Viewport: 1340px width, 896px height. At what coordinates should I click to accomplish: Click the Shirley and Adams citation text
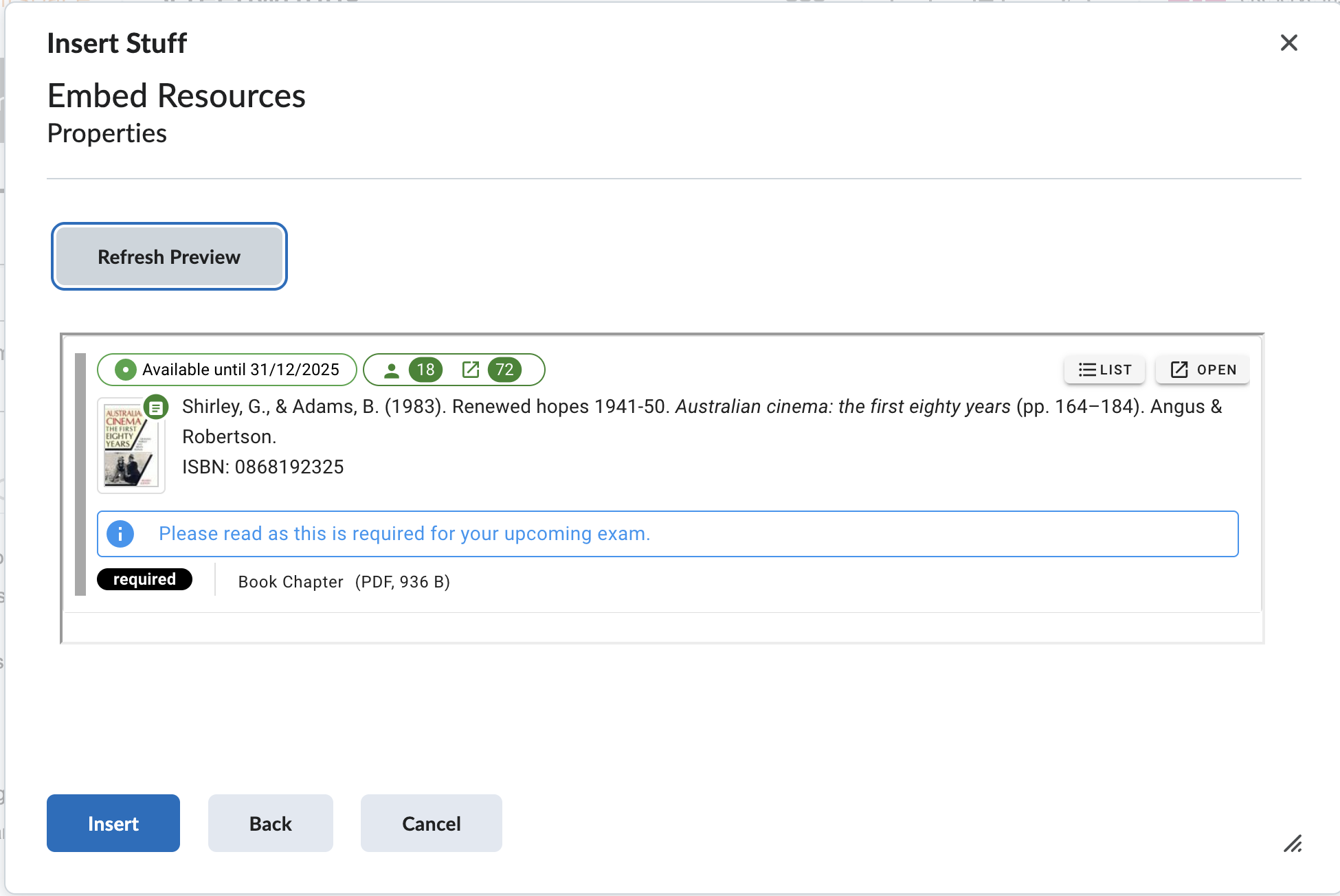[481, 406]
